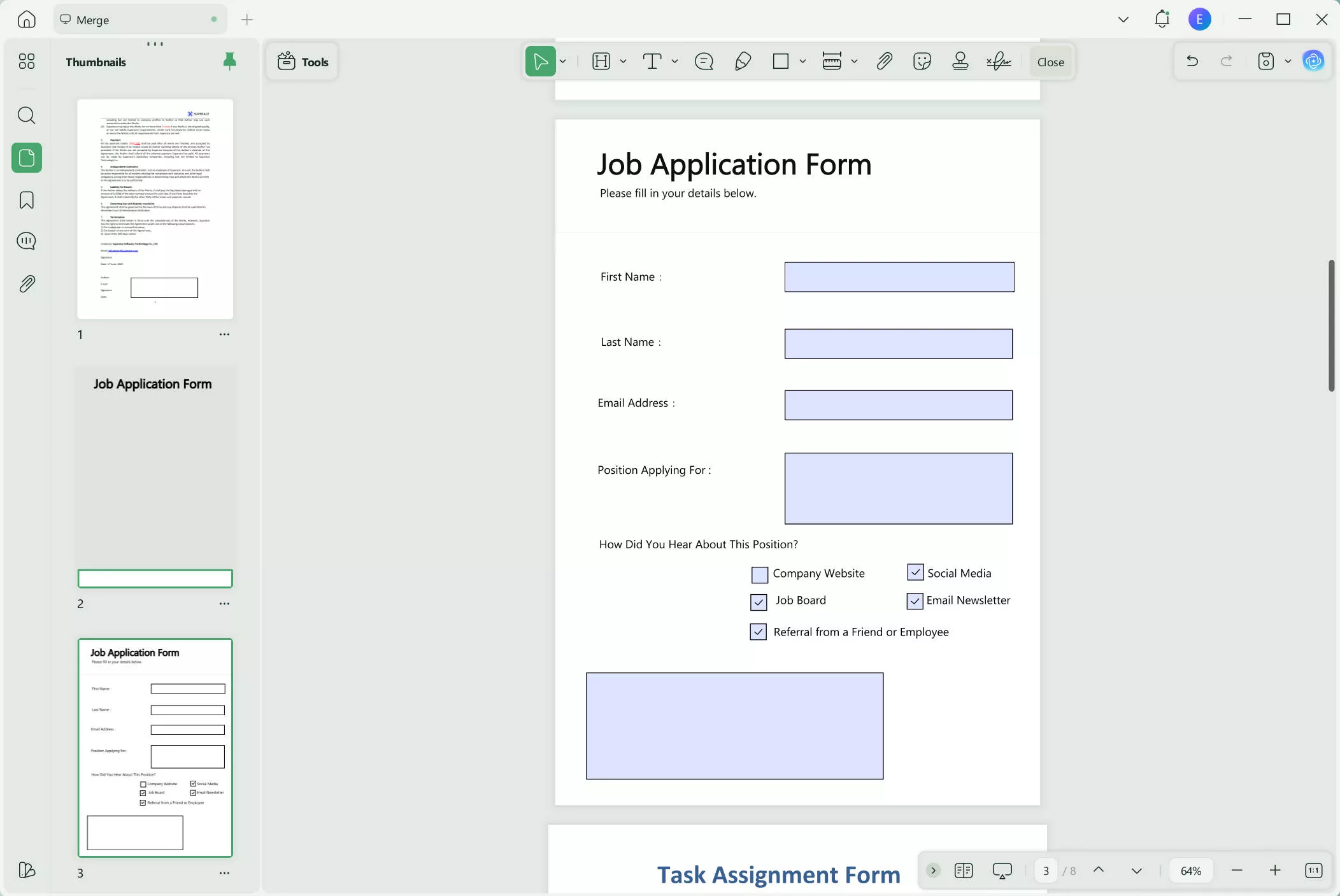Select the Highlighter annotation tool
Screen dimensions: 1340x896
click(x=743, y=61)
